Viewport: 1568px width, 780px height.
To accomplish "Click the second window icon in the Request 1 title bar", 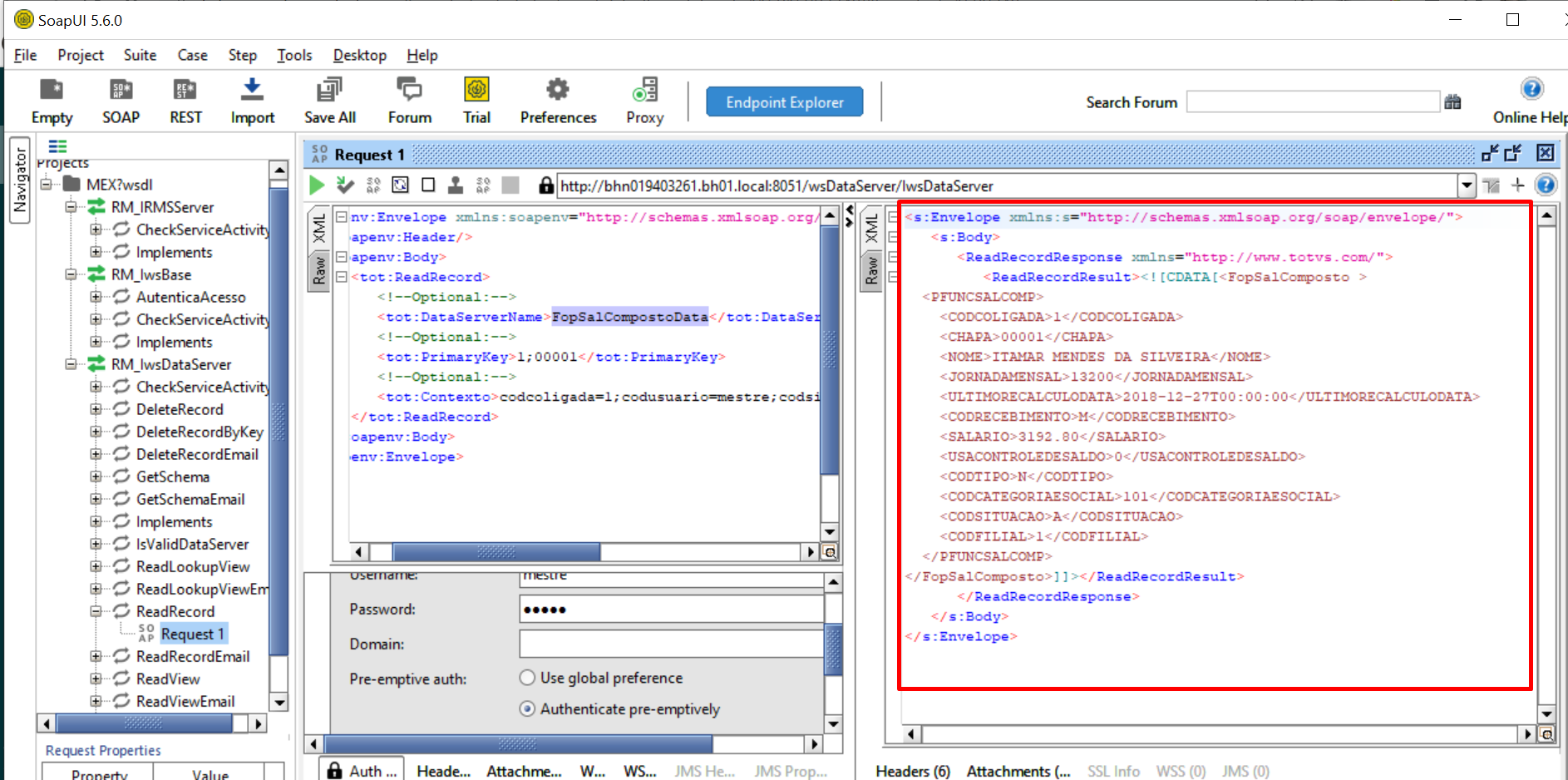I will pyautogui.click(x=1513, y=153).
